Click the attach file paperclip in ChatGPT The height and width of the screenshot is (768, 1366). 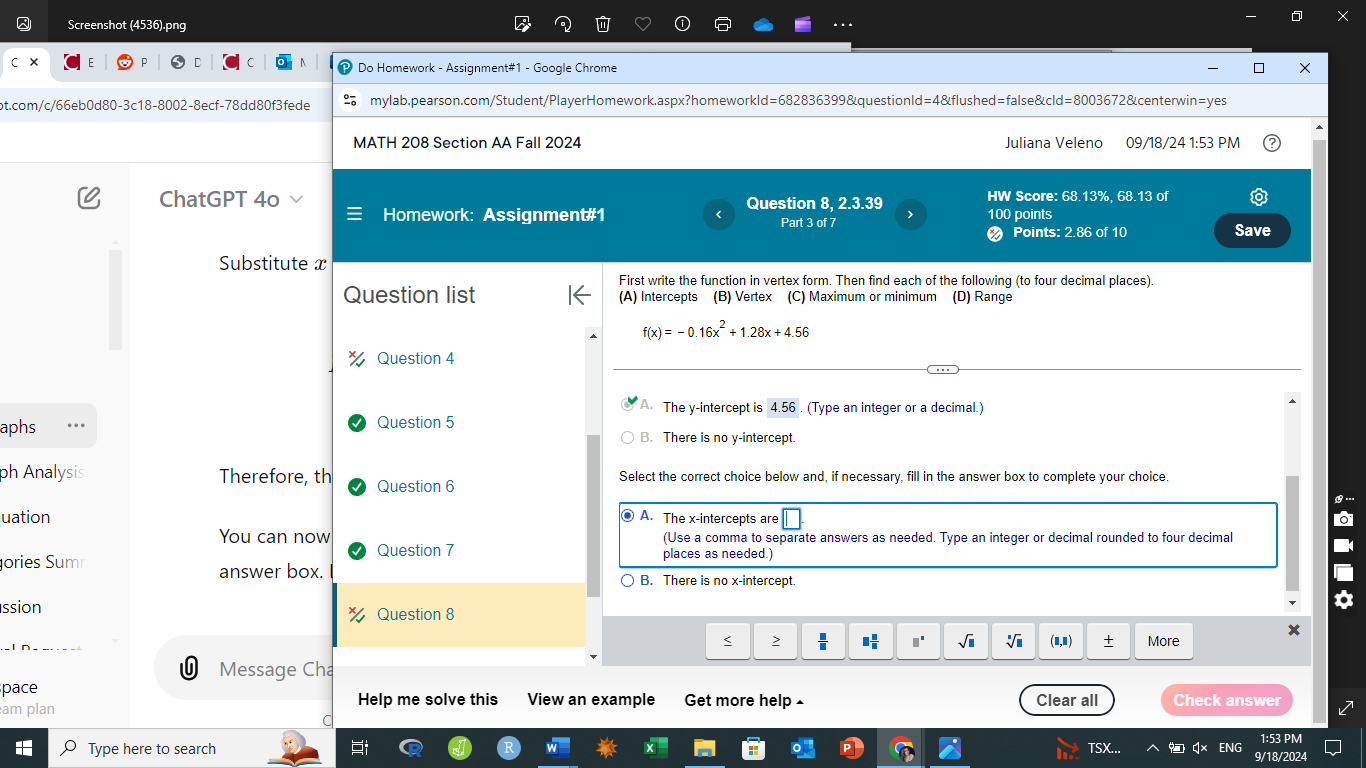[188, 668]
